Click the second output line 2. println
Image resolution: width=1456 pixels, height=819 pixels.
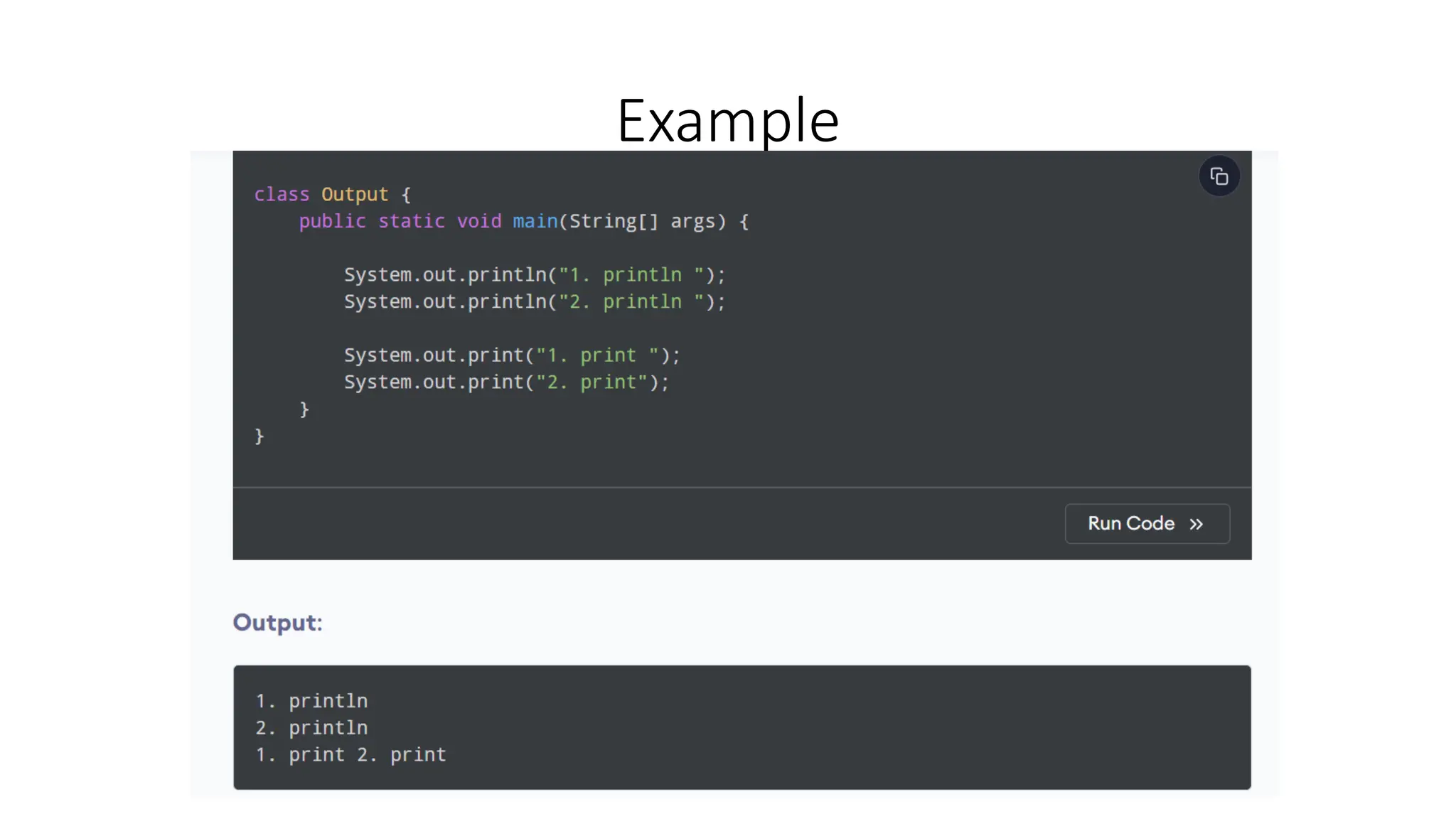(311, 728)
